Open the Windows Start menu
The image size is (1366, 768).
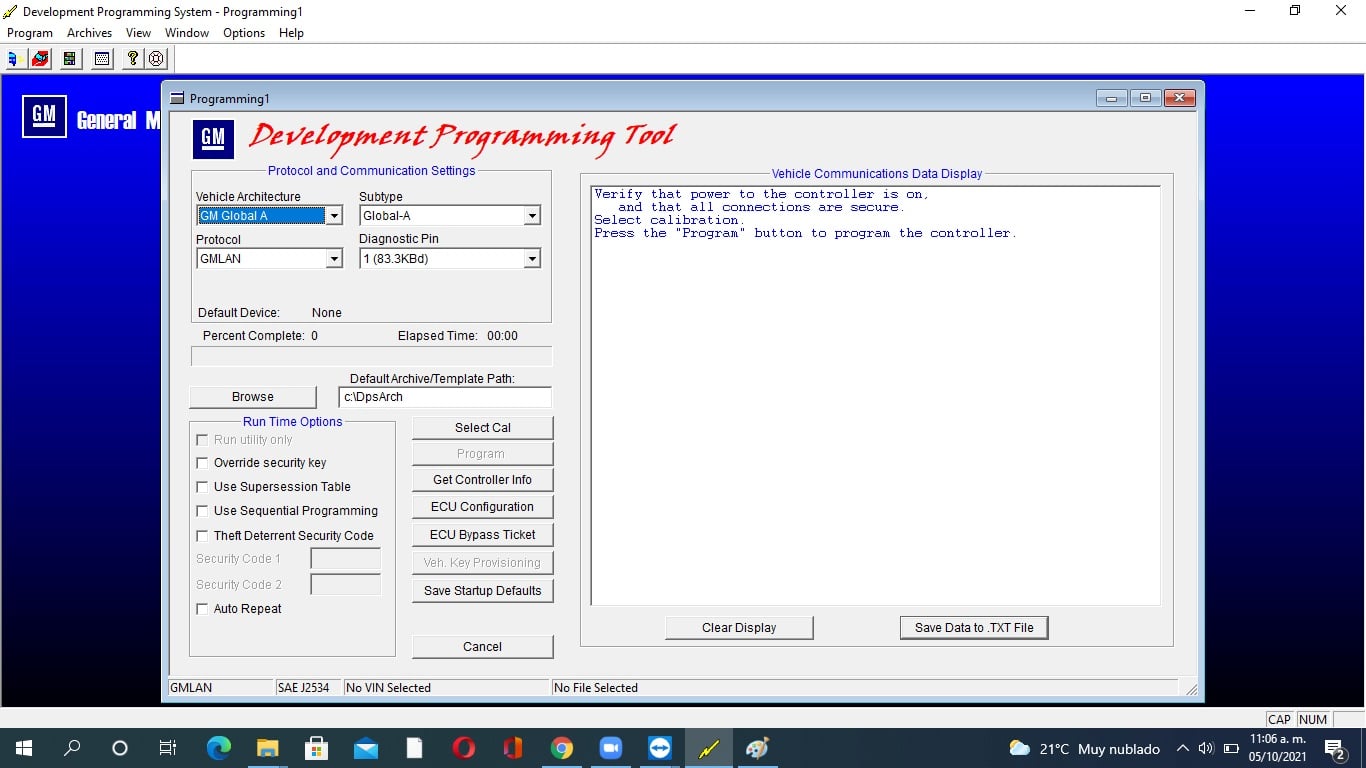[24, 748]
